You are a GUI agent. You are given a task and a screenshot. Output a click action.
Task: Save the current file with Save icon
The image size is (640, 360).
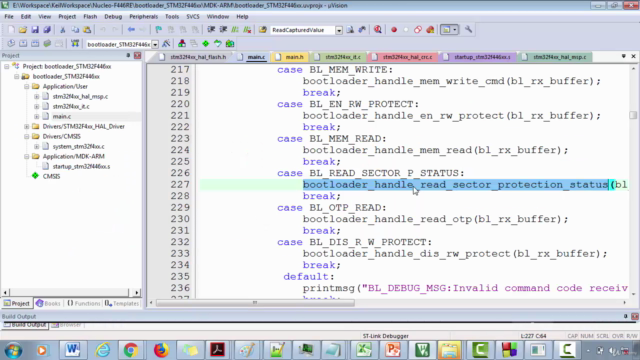[x=35, y=30]
